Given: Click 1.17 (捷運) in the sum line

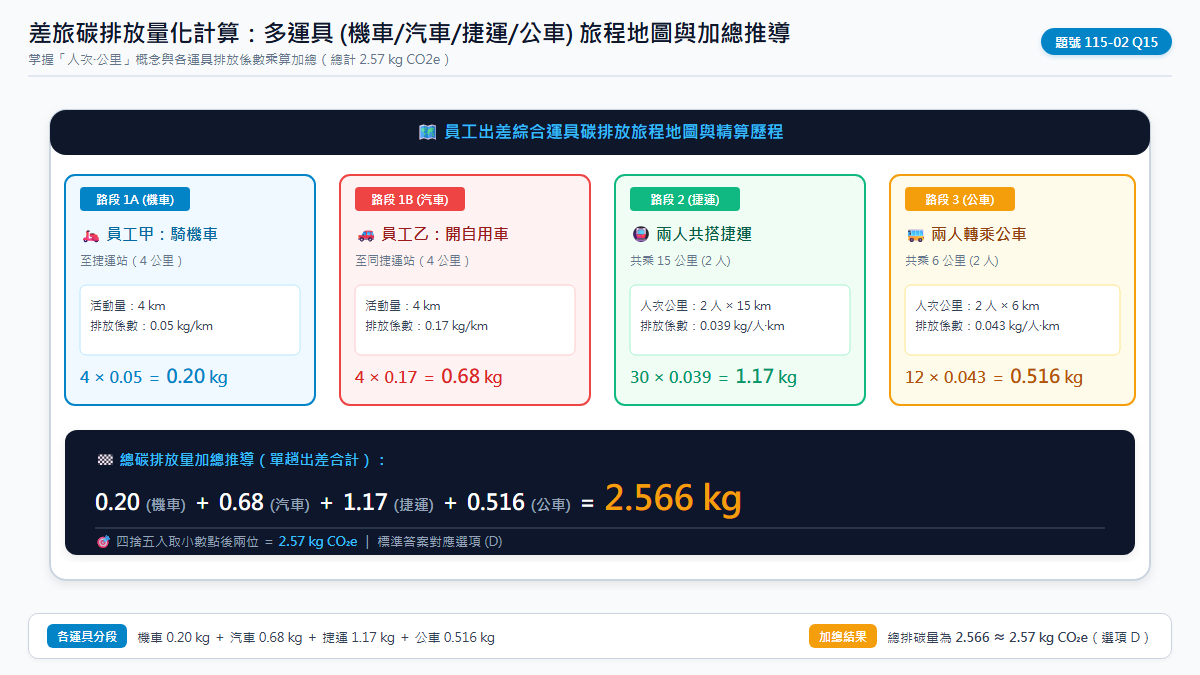Looking at the screenshot, I should pyautogui.click(x=389, y=502).
